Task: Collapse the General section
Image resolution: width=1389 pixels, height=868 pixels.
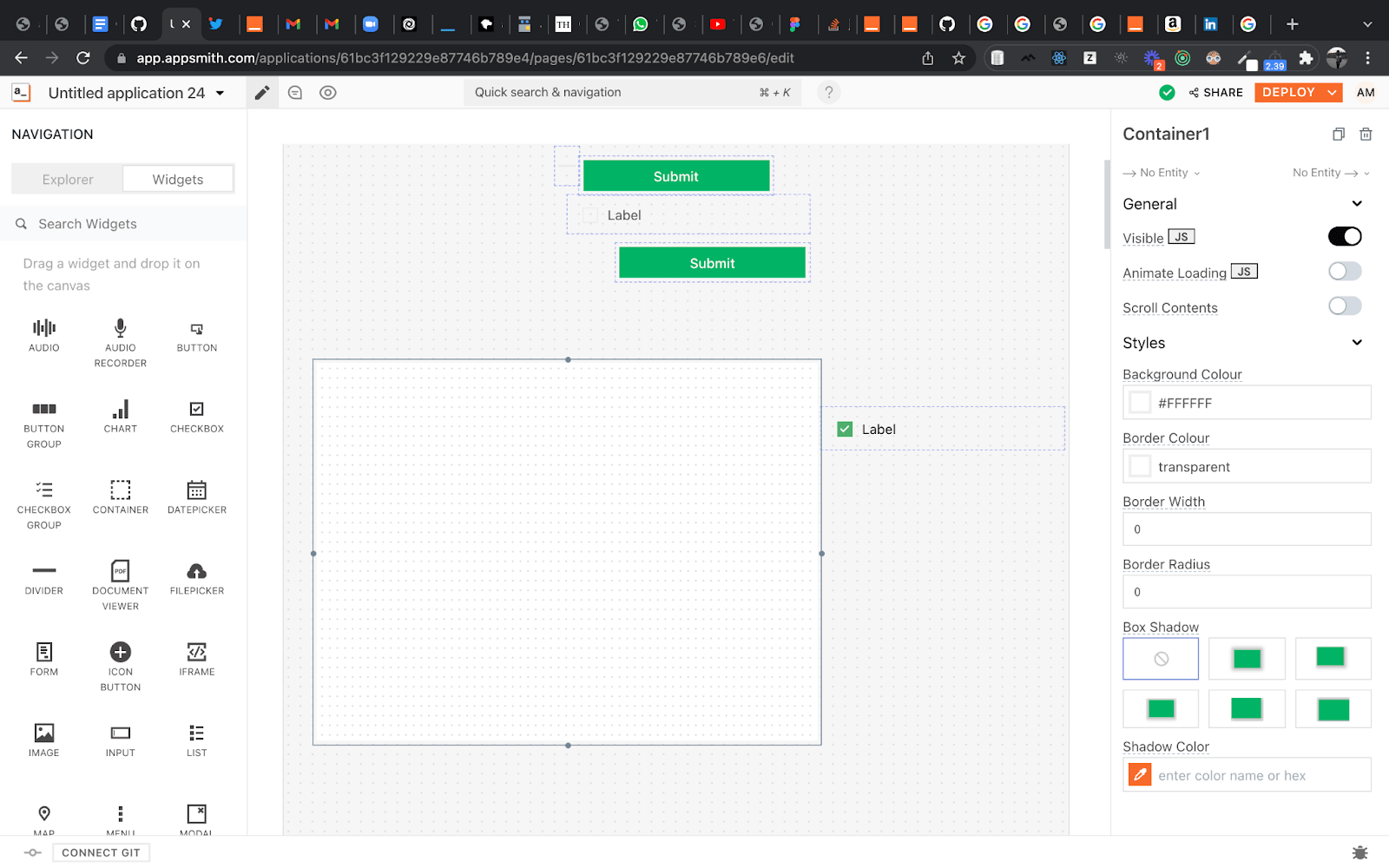Action: pos(1357,204)
